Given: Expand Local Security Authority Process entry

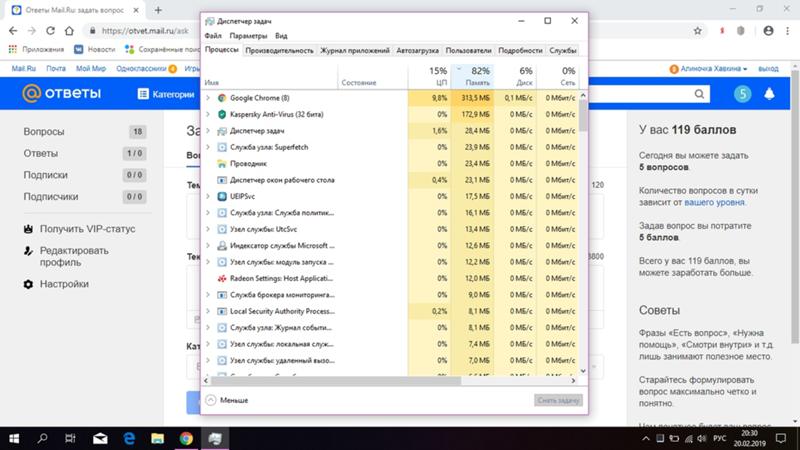Looking at the screenshot, I should 208,311.
